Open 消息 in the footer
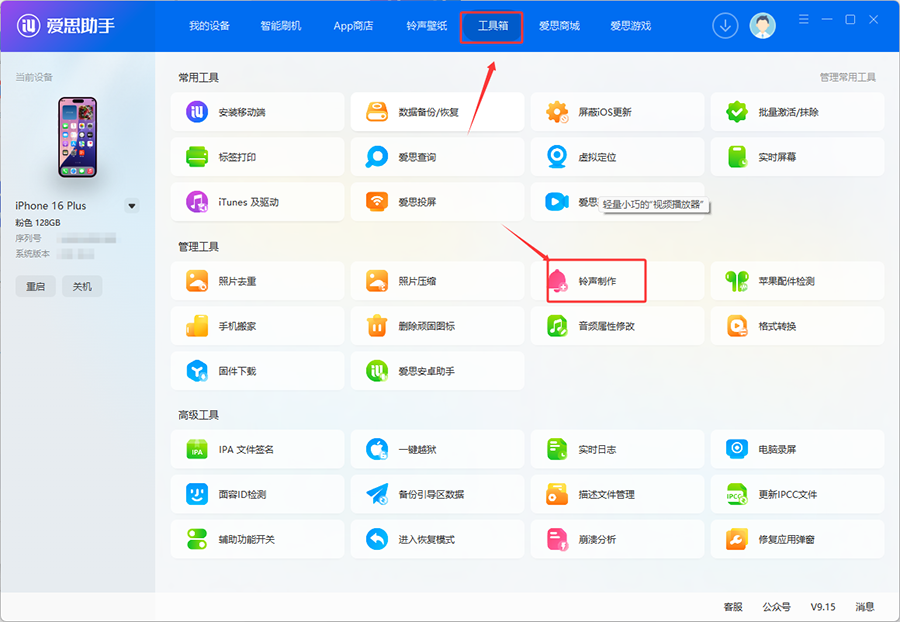Image resolution: width=900 pixels, height=622 pixels. tap(865, 607)
